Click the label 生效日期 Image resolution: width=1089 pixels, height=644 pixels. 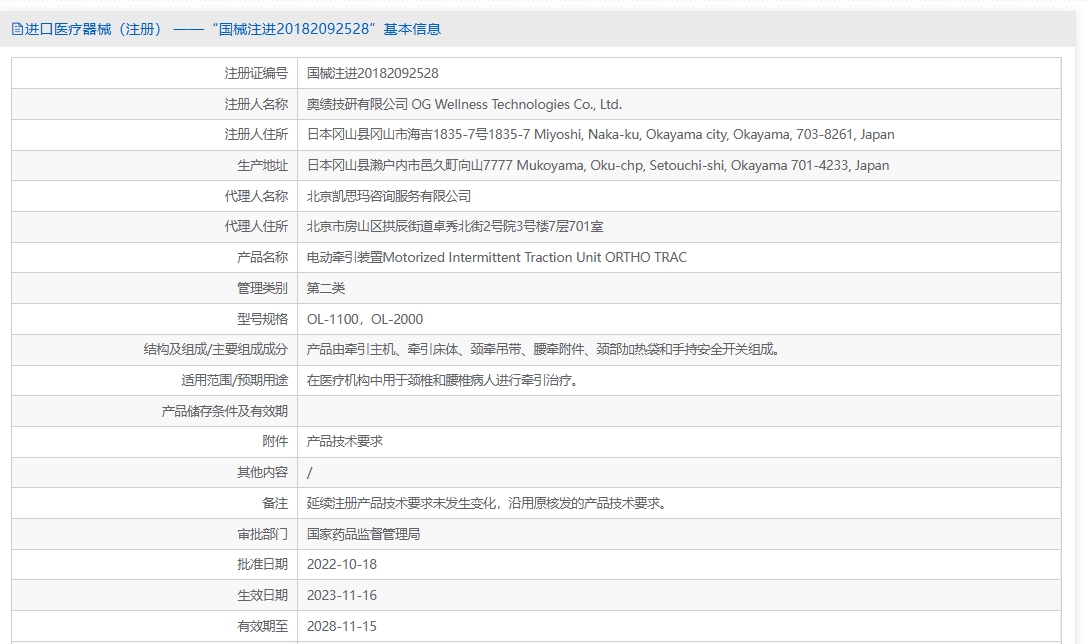pyautogui.click(x=262, y=595)
